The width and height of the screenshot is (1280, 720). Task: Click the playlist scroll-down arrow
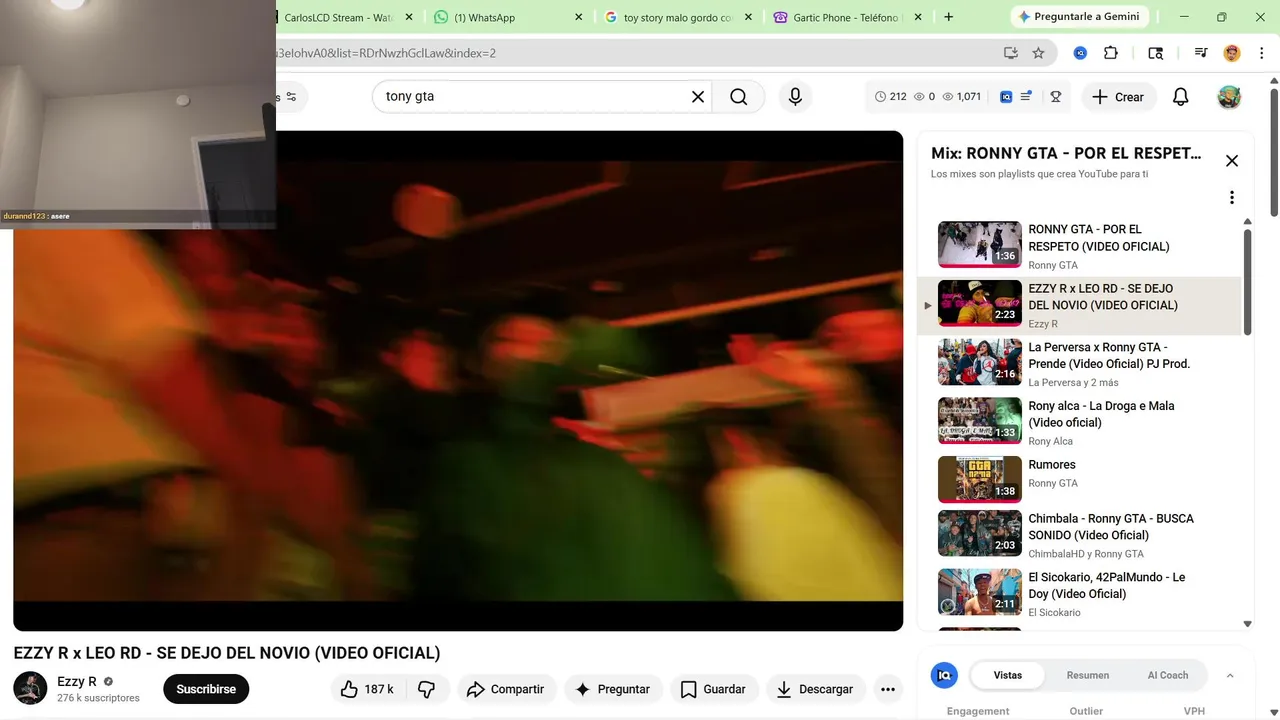coord(1247,624)
